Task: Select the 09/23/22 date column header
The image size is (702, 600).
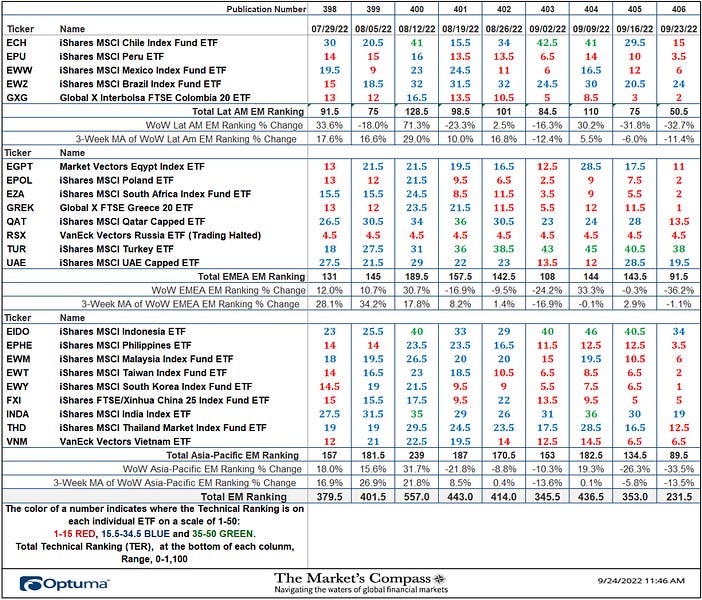Action: point(679,29)
